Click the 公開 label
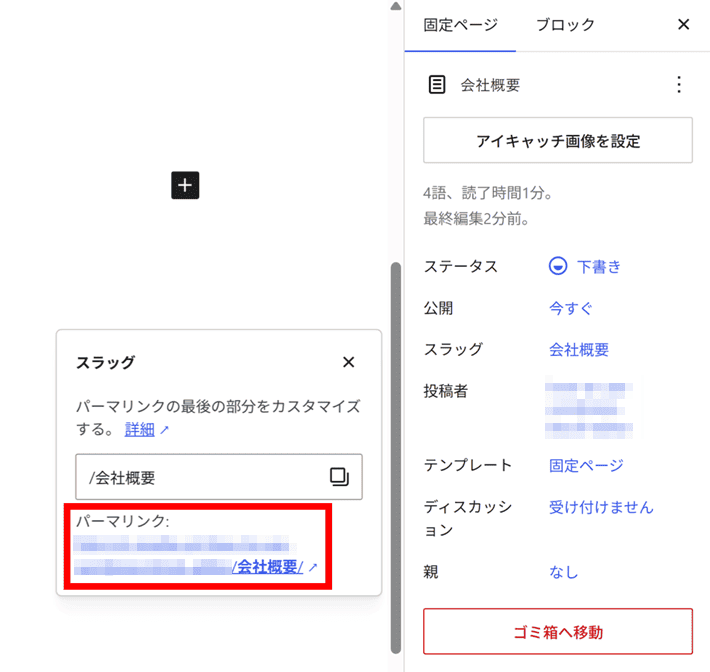 pos(438,308)
